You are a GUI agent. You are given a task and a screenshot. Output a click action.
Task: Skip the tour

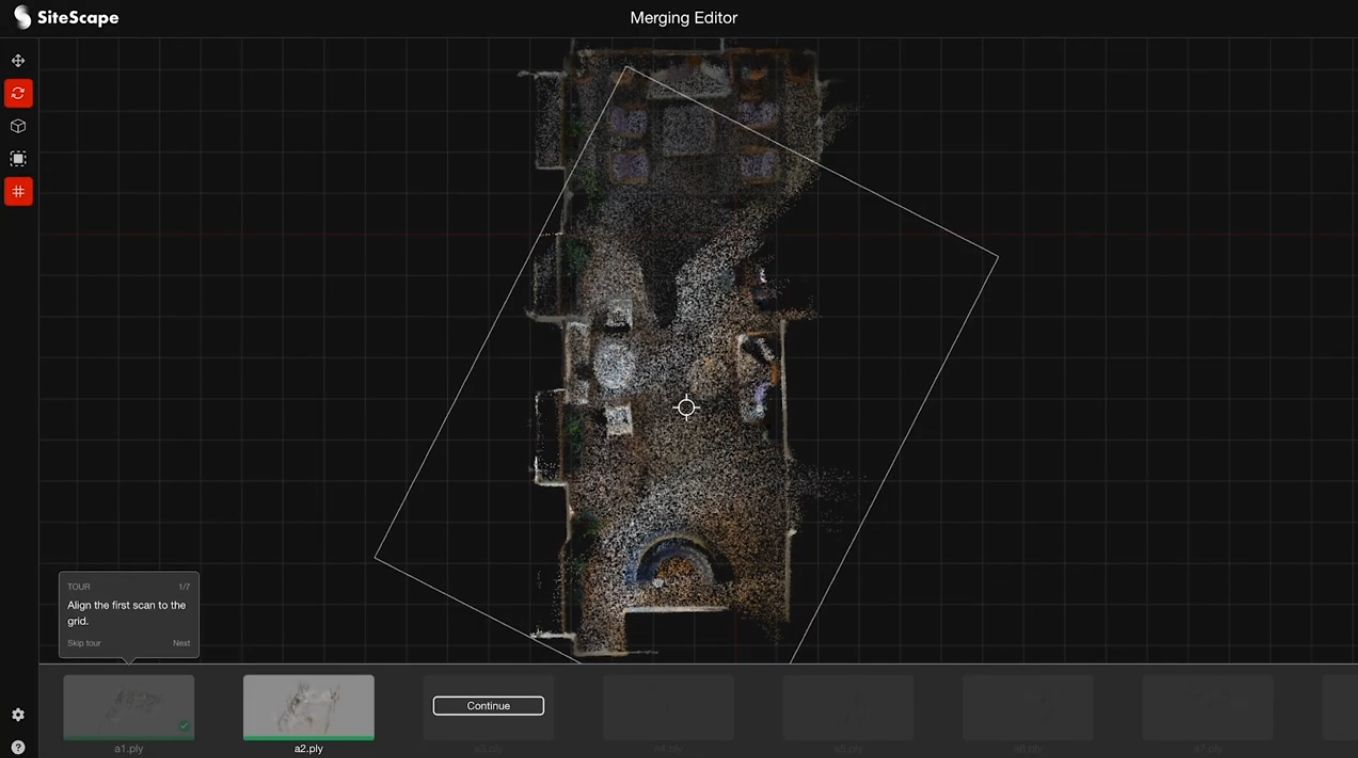click(x=84, y=643)
